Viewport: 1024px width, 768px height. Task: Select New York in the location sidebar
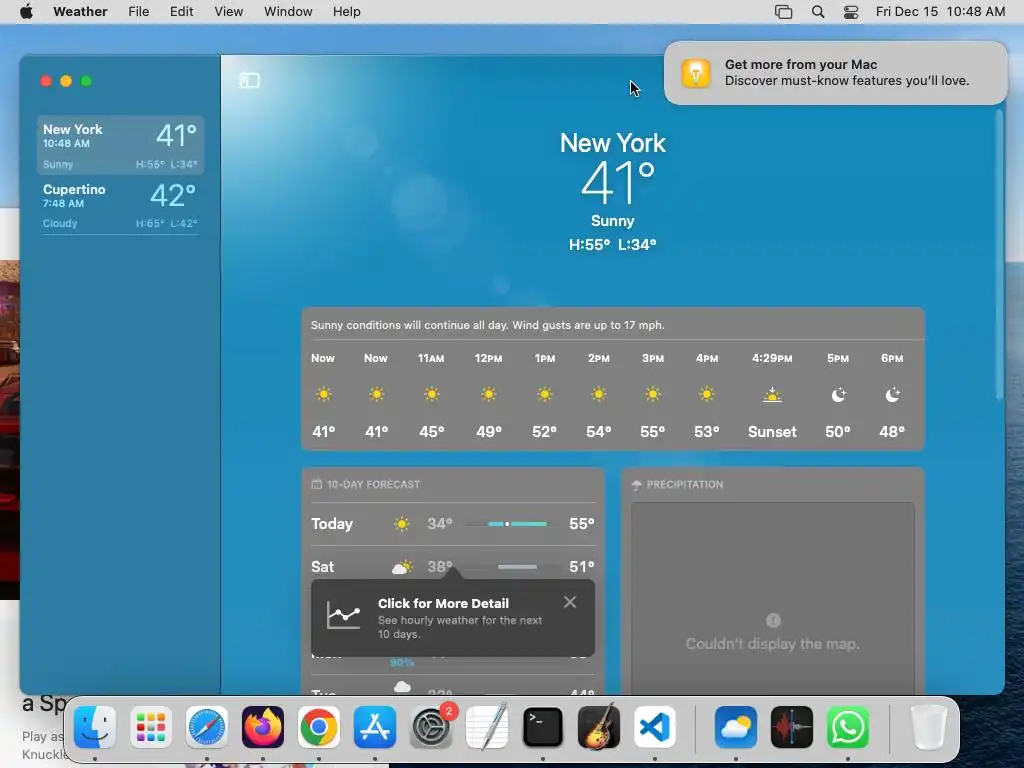120,145
